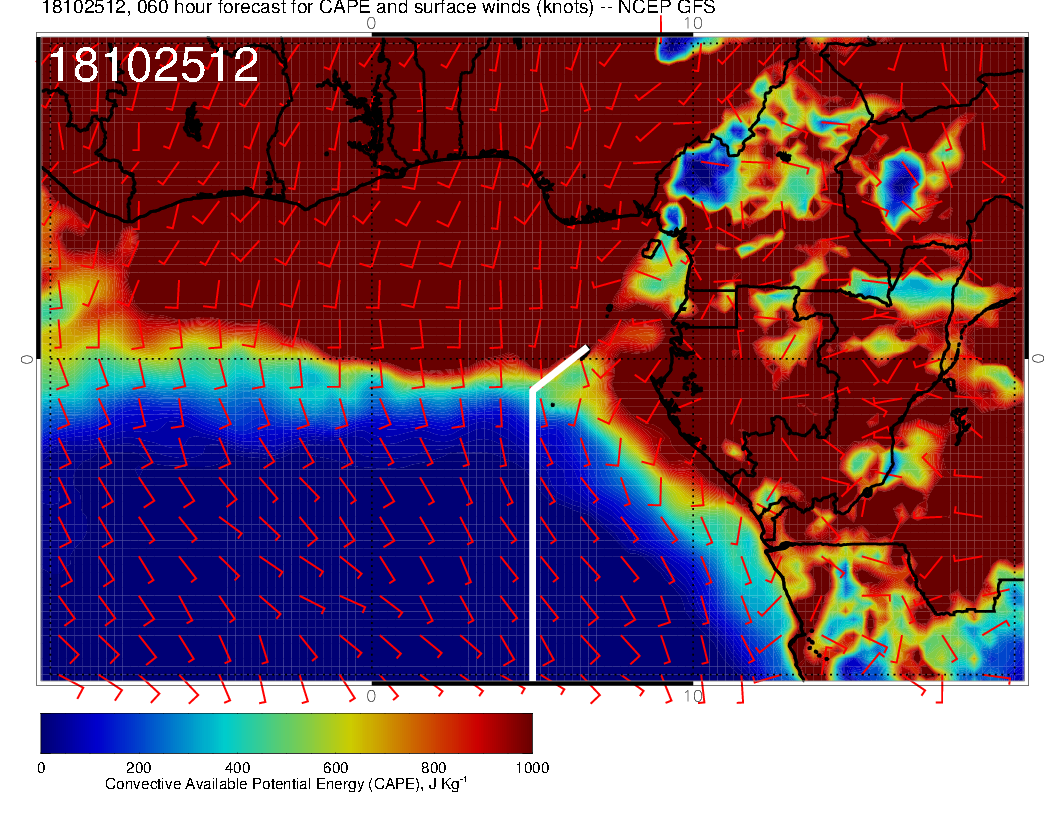Image resolution: width=1056 pixels, height=816 pixels.
Task: Click the 200 tick label under the colorbar
Action: [x=138, y=768]
